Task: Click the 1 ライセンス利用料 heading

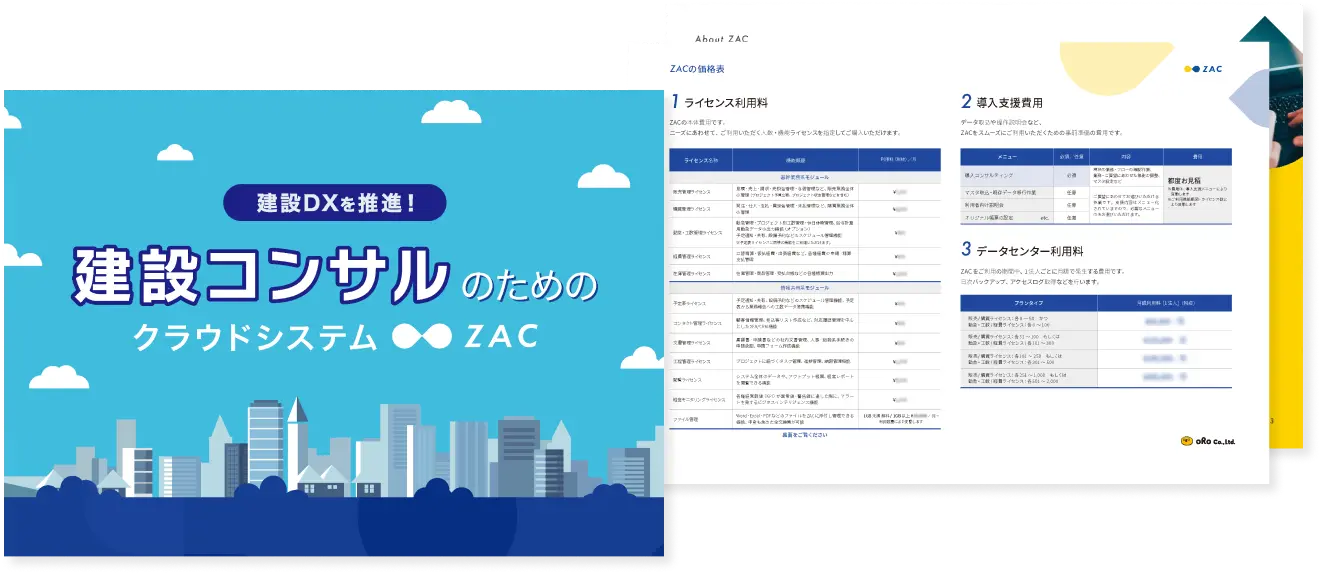Action: point(720,101)
